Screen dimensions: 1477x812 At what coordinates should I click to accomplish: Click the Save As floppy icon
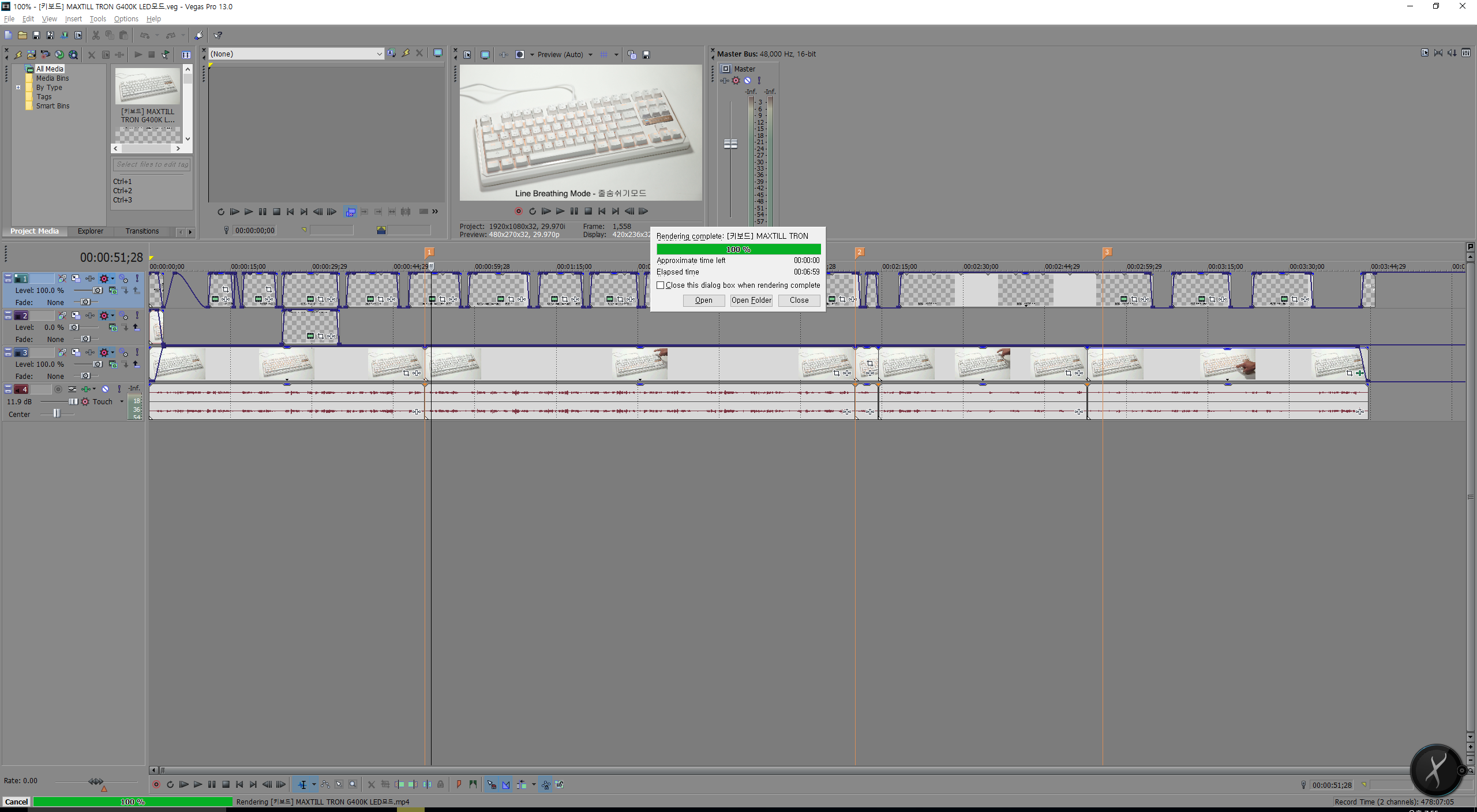click(x=50, y=35)
